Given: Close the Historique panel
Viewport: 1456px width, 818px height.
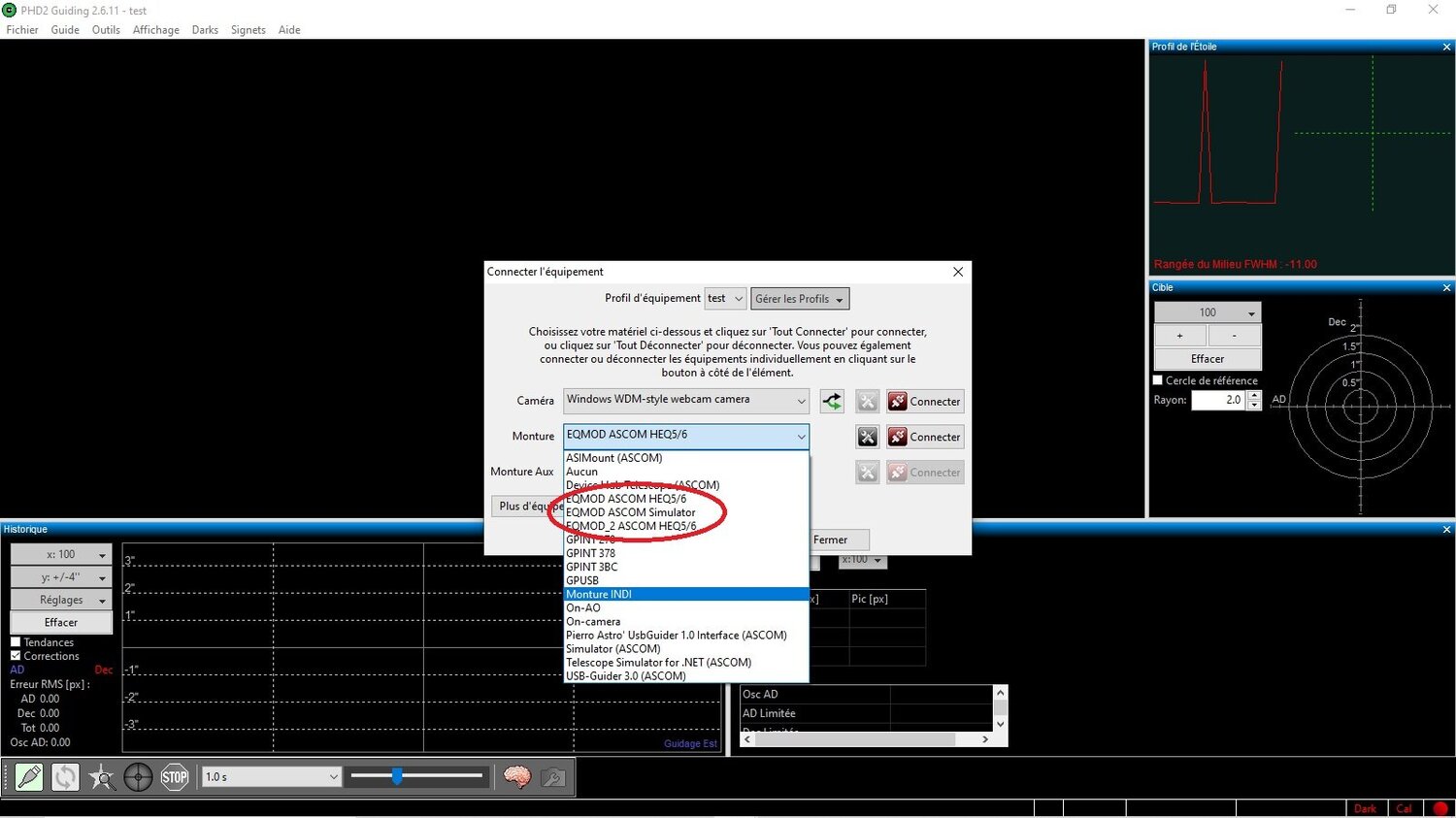Looking at the screenshot, I should point(1446,530).
